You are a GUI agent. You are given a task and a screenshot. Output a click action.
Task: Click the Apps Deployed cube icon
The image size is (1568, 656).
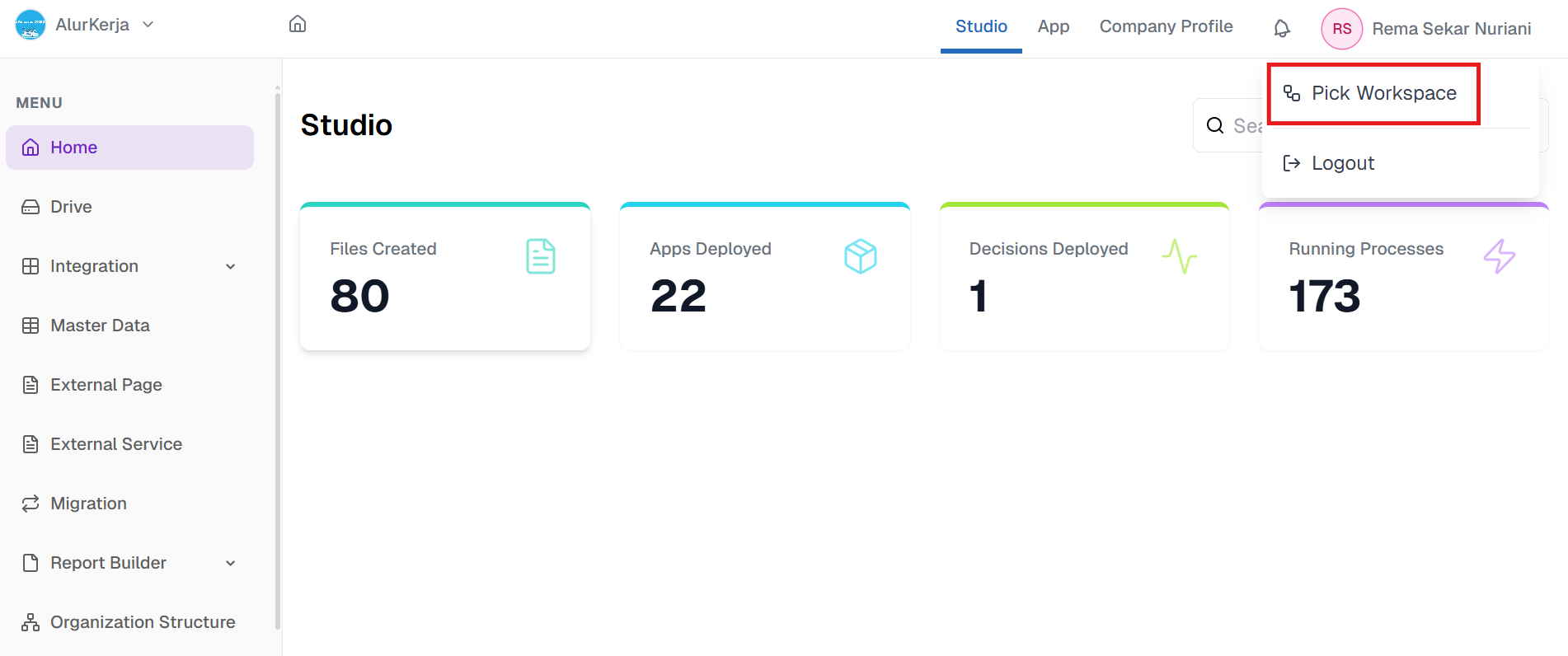coord(861,256)
